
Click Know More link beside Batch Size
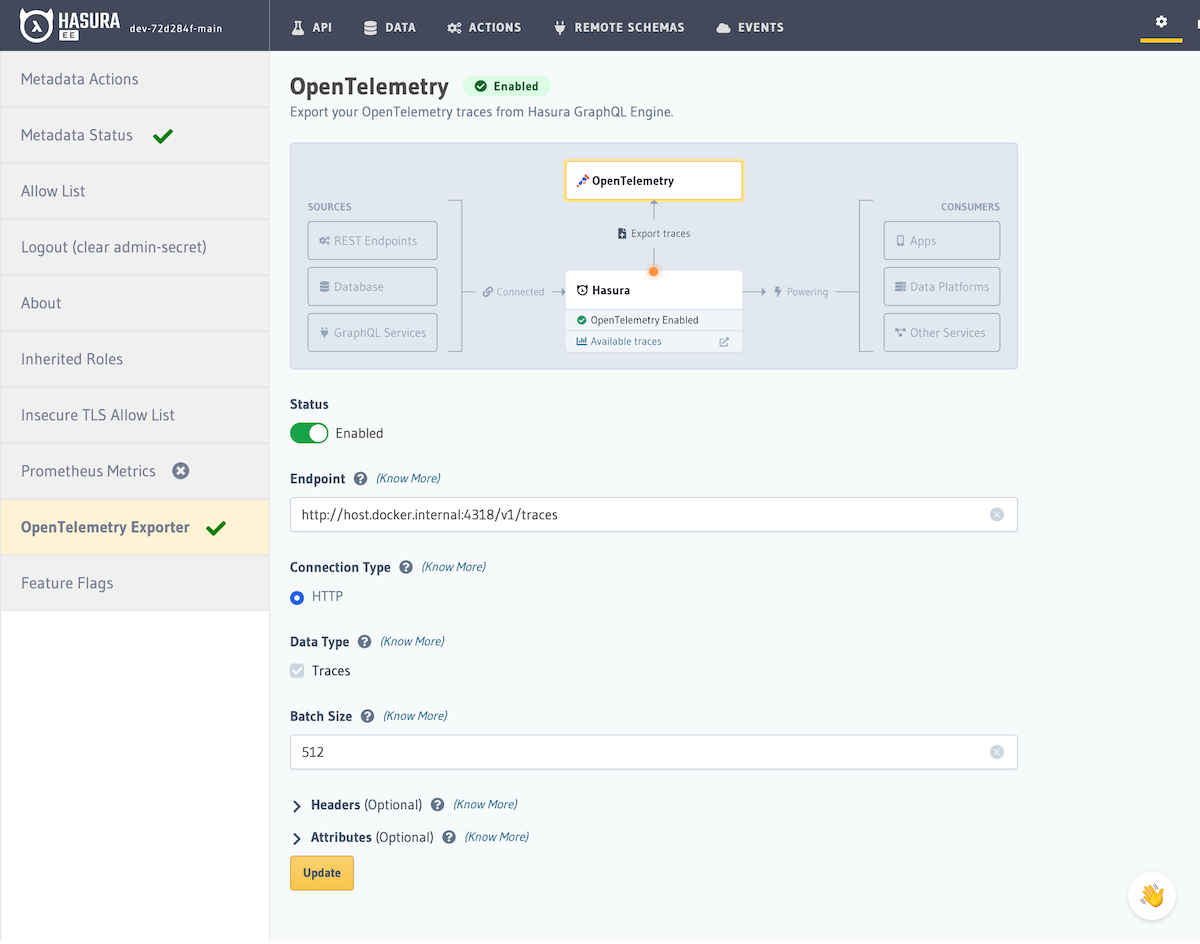pyautogui.click(x=415, y=716)
